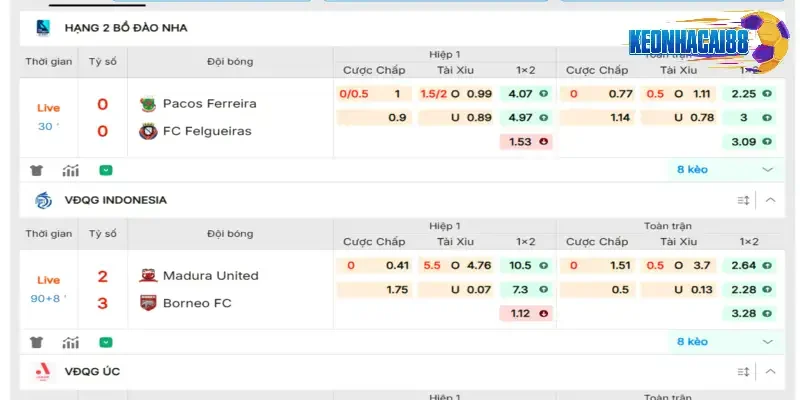Expand 8 kèo dropdown for Madura United match
Image resolution: width=800 pixels, height=400 pixels.
point(768,342)
